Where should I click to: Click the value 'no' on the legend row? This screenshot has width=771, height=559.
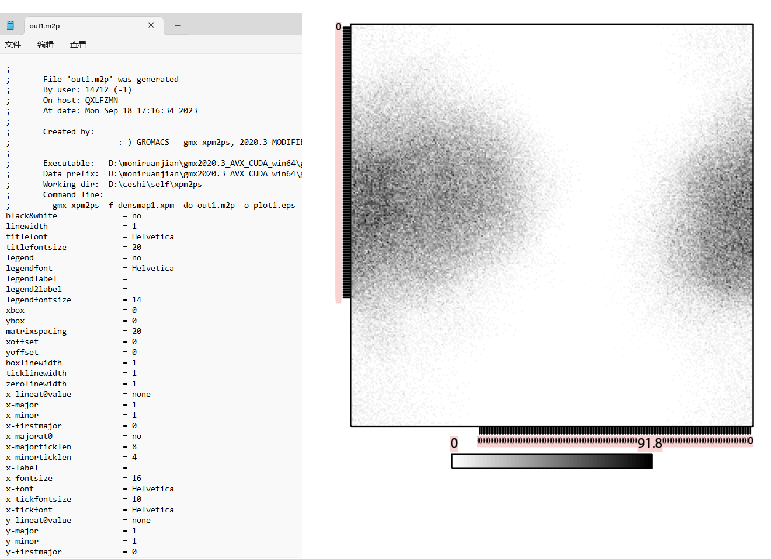(x=137, y=258)
